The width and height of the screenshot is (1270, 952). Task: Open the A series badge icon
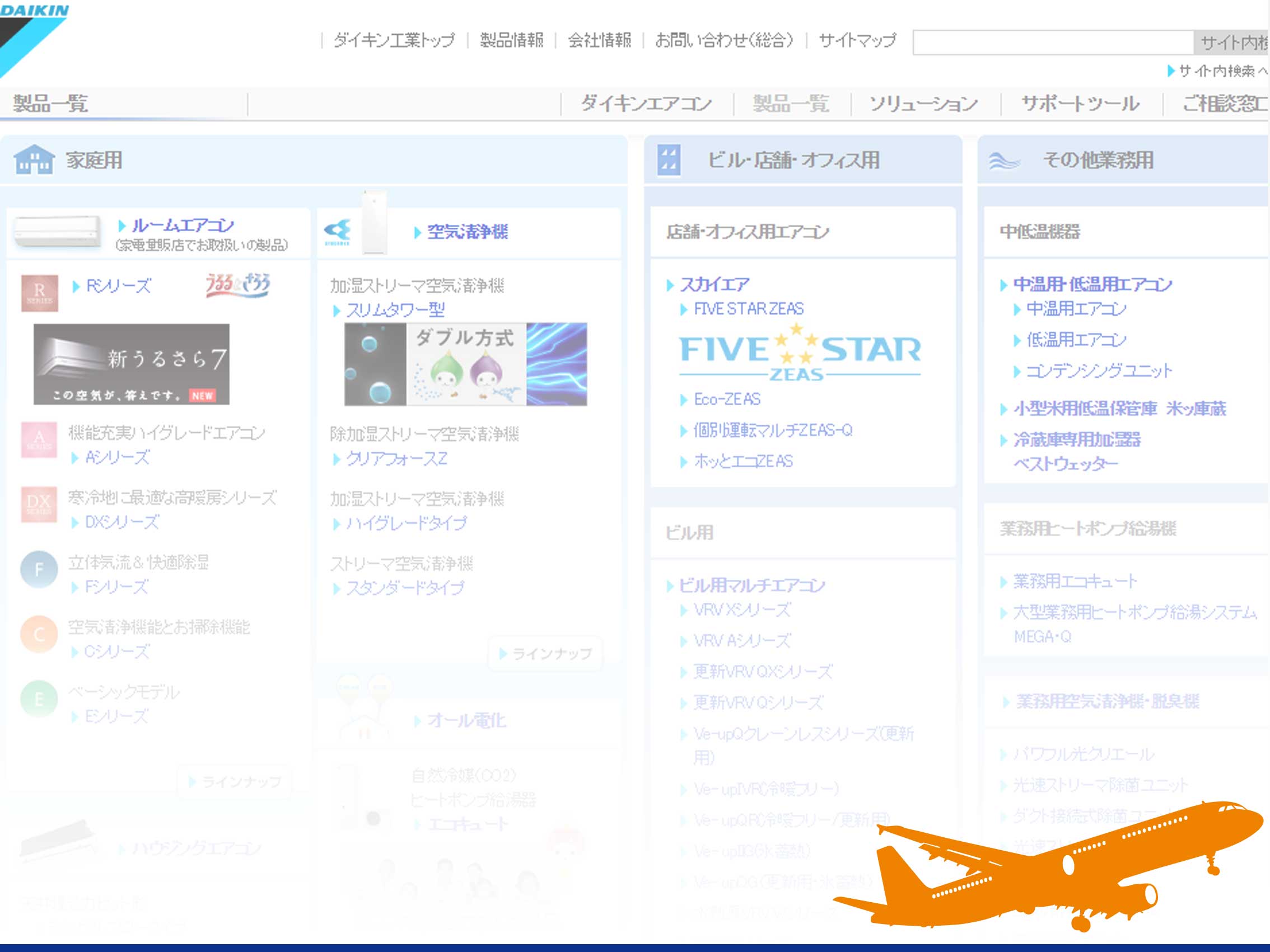39,440
